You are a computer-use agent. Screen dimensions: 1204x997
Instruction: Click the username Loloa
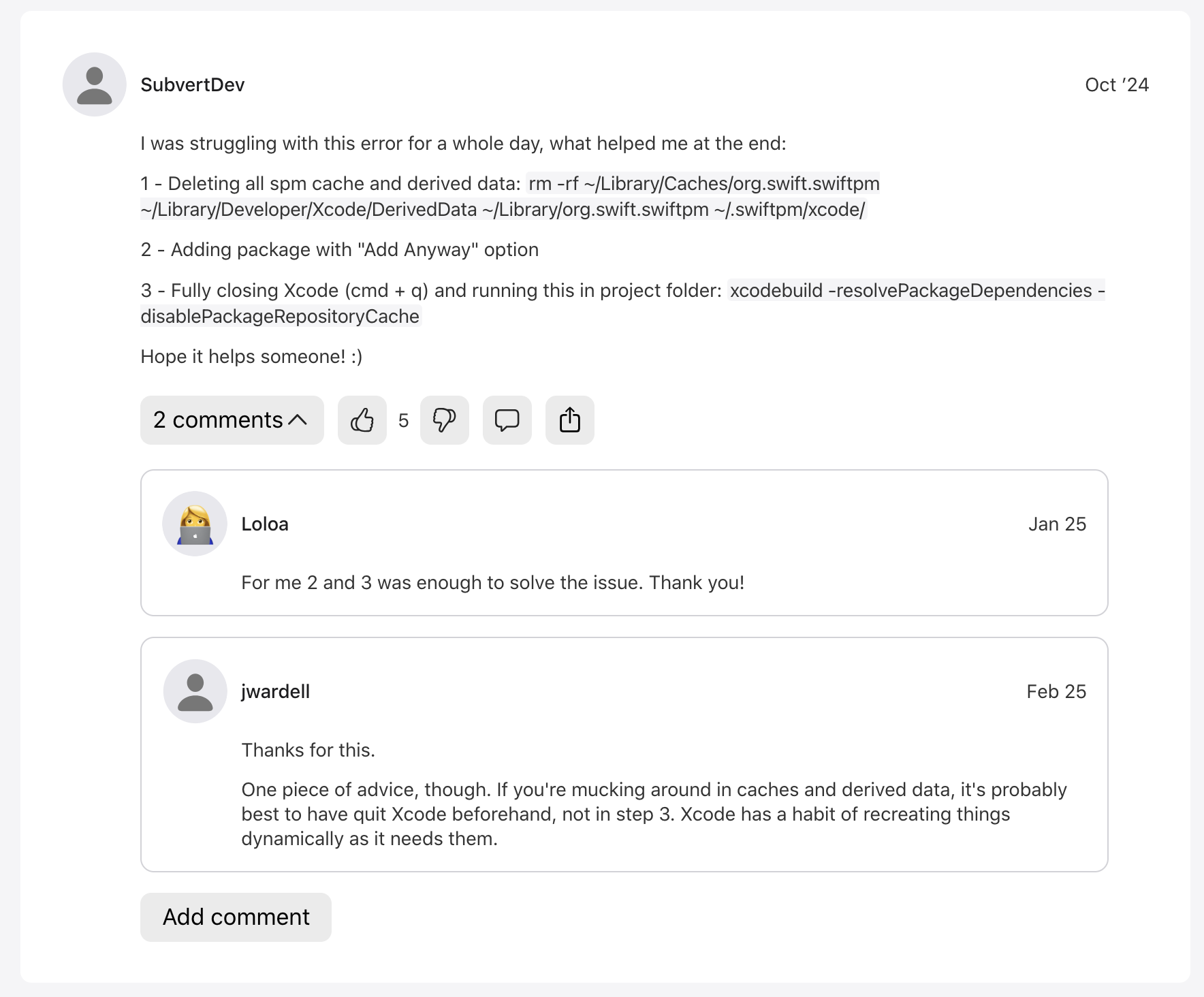265,523
